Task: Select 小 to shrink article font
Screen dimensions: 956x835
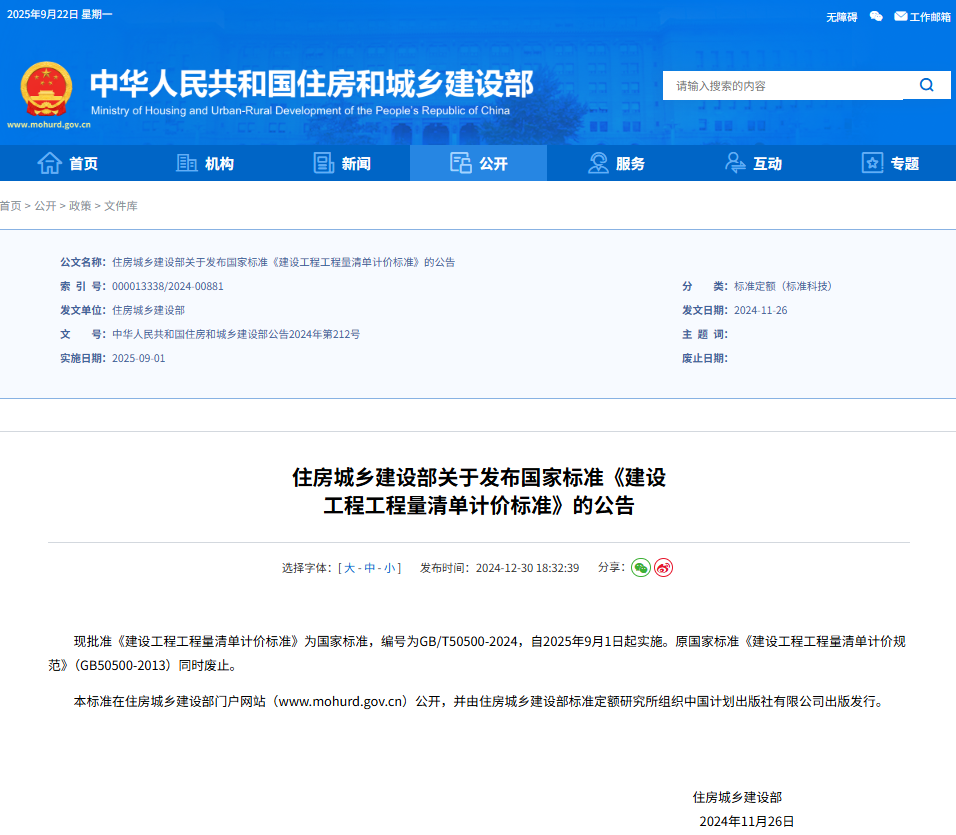Action: coord(387,567)
